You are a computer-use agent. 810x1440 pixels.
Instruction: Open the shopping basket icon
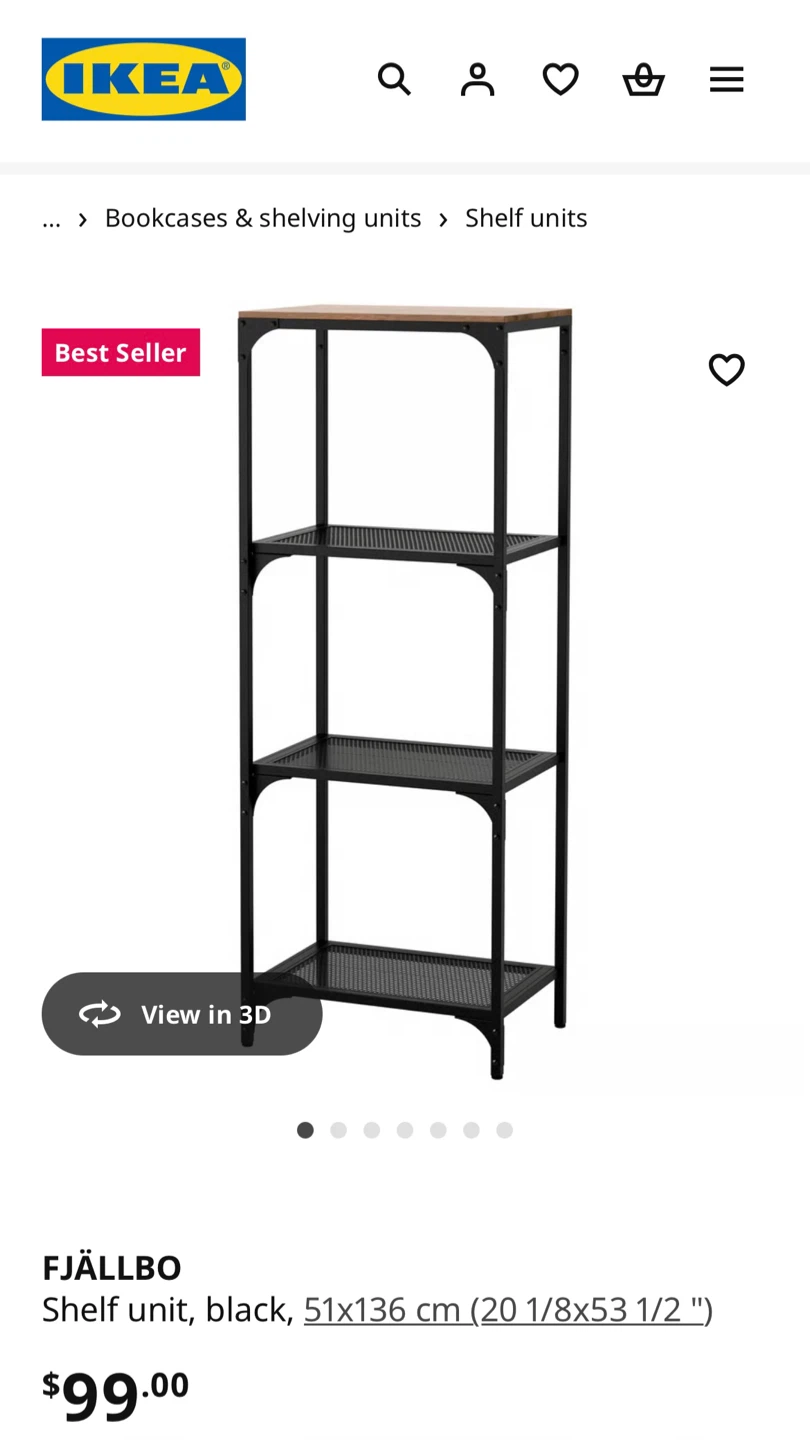(x=644, y=79)
